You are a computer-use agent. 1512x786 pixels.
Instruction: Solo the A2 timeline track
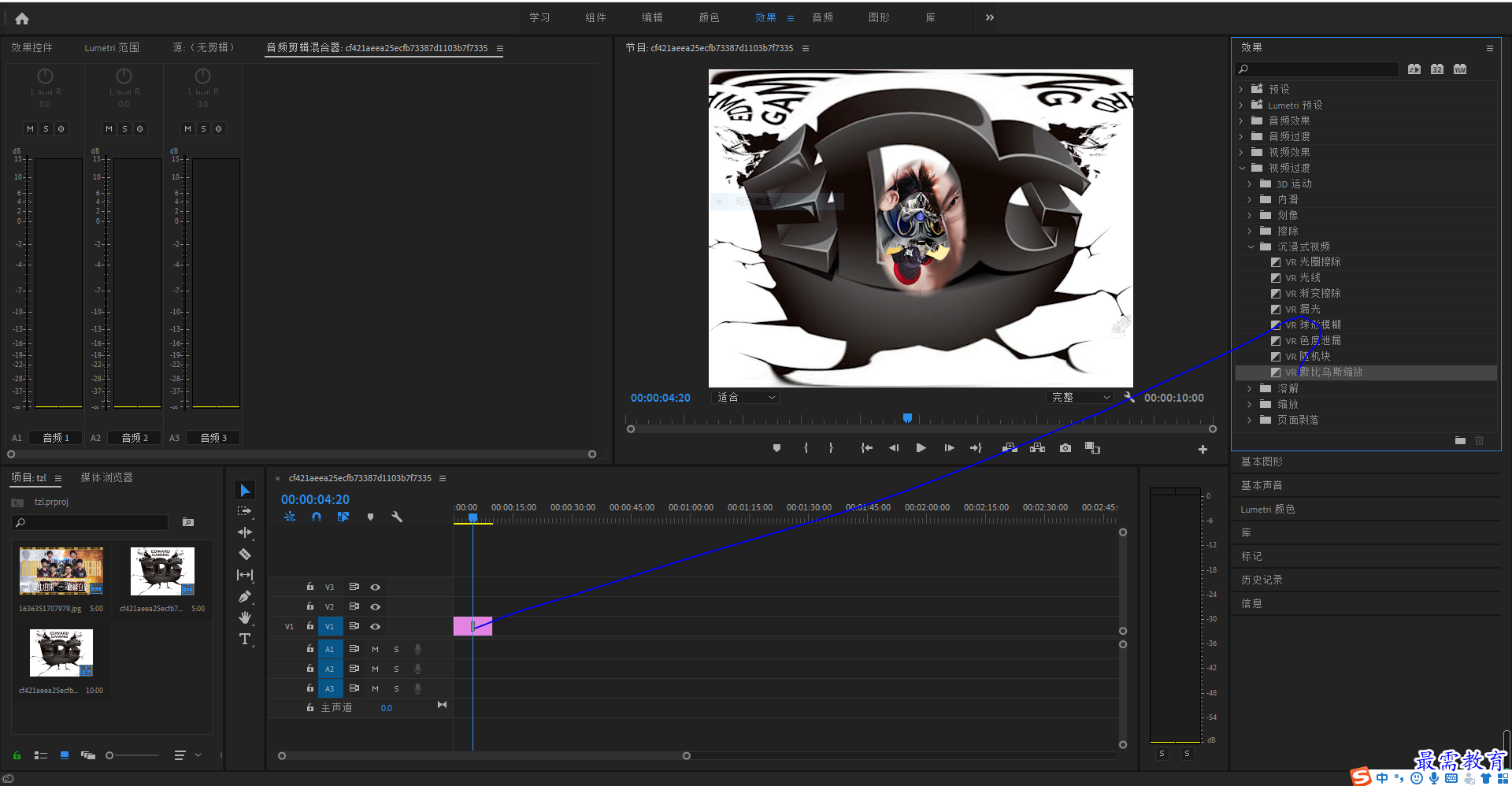click(x=396, y=669)
